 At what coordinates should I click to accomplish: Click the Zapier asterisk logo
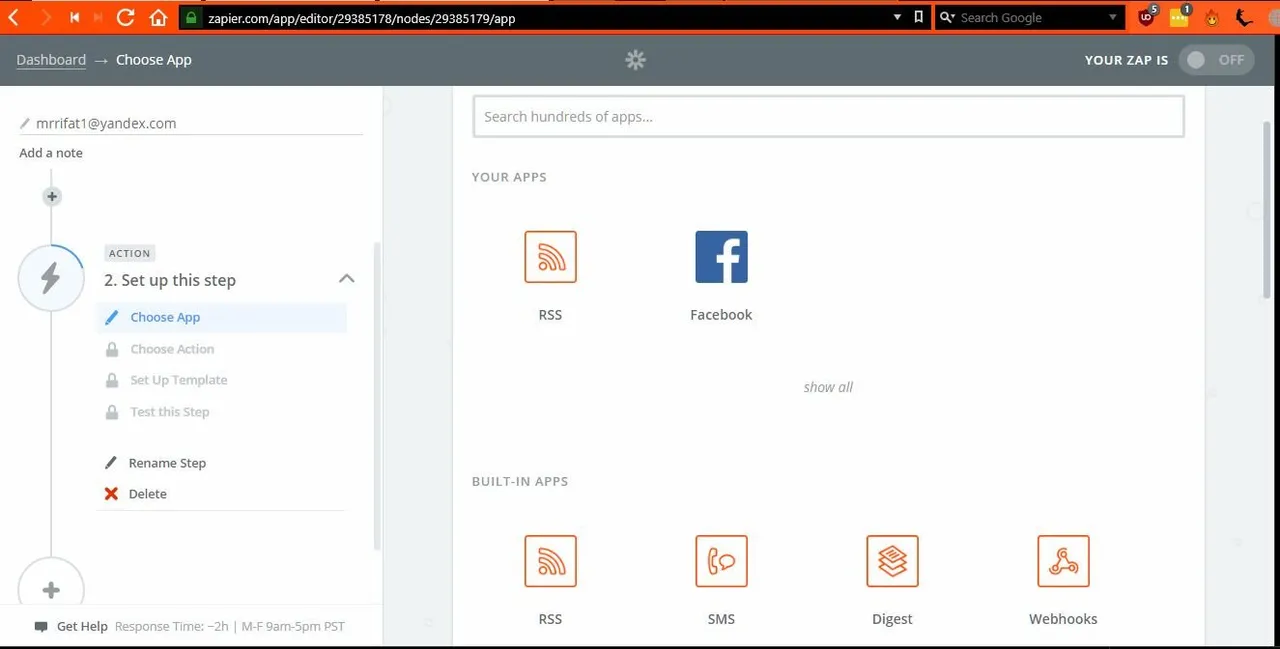click(635, 60)
